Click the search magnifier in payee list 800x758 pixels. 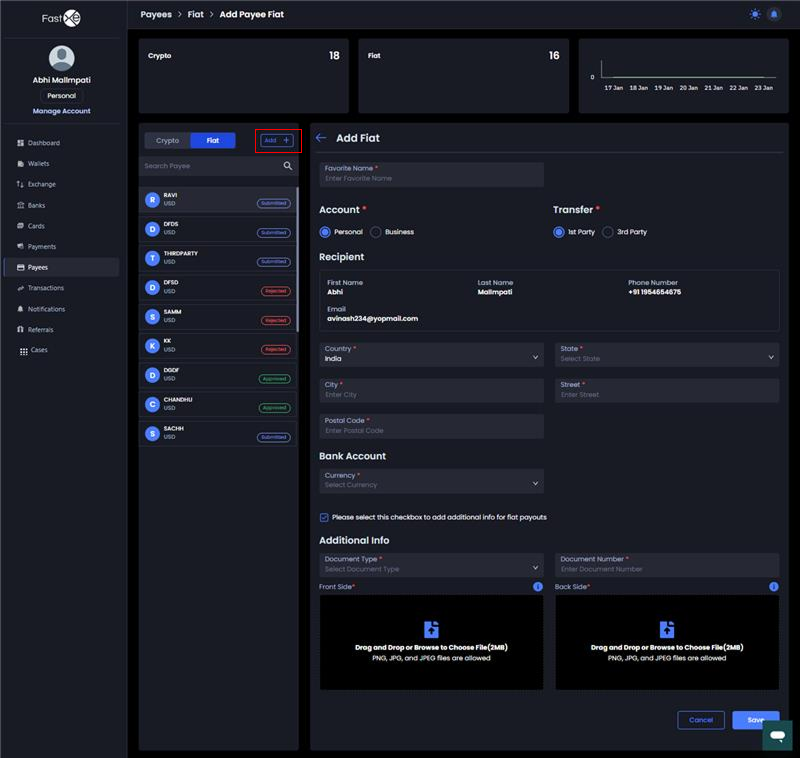288,166
